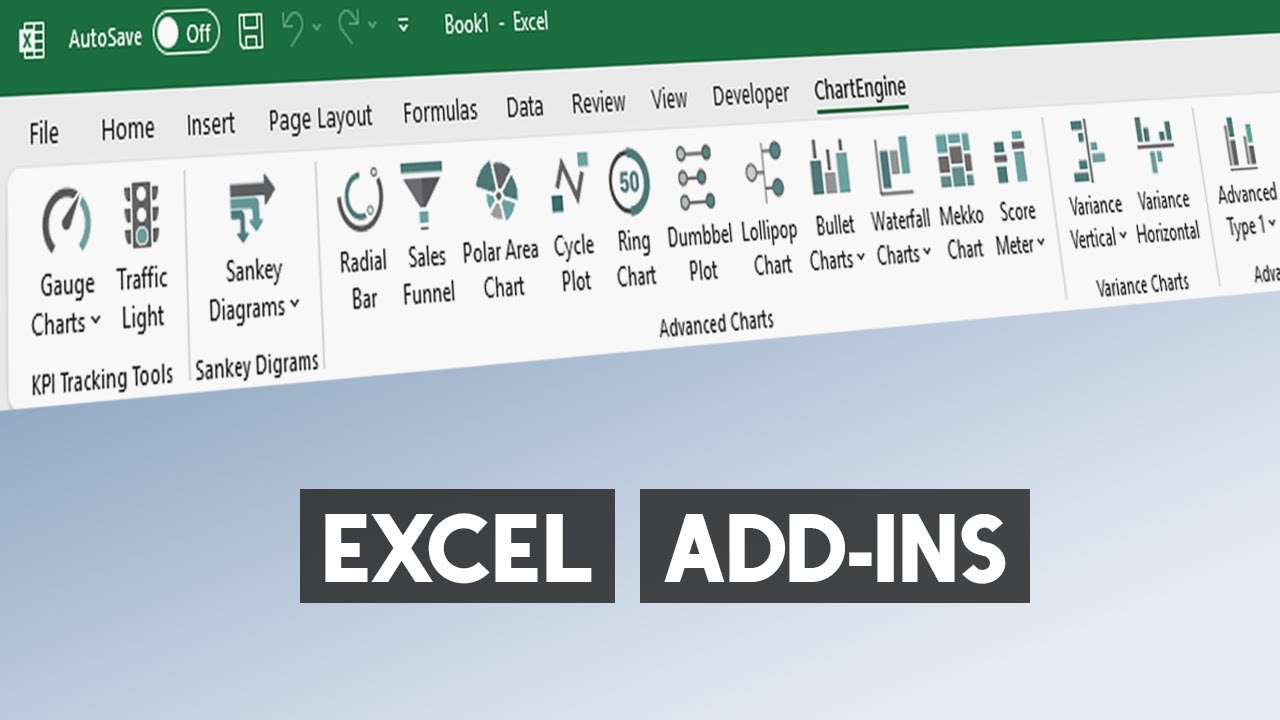Switch to the View tab
The image size is (1280, 720).
[669, 99]
